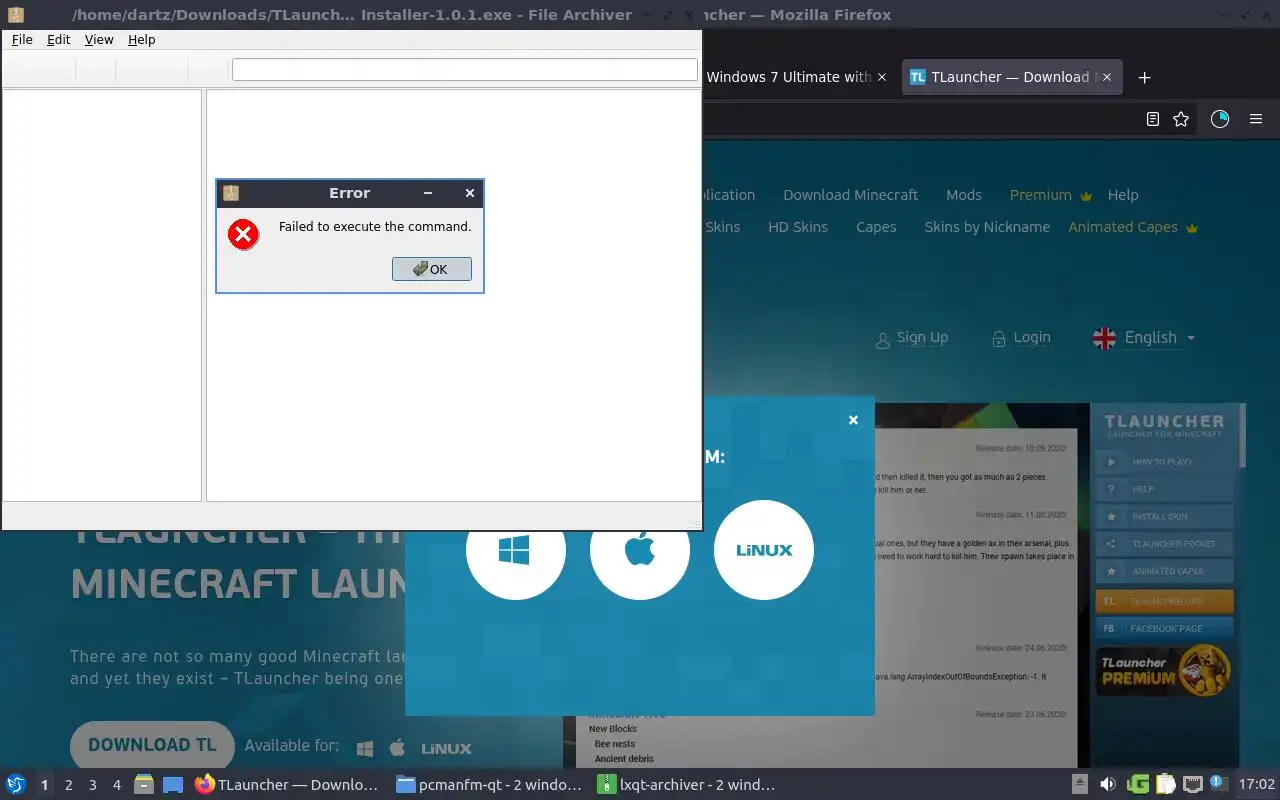
Task: Click FACEBOOK PAGE in launcher sidebar
Action: tap(1165, 629)
